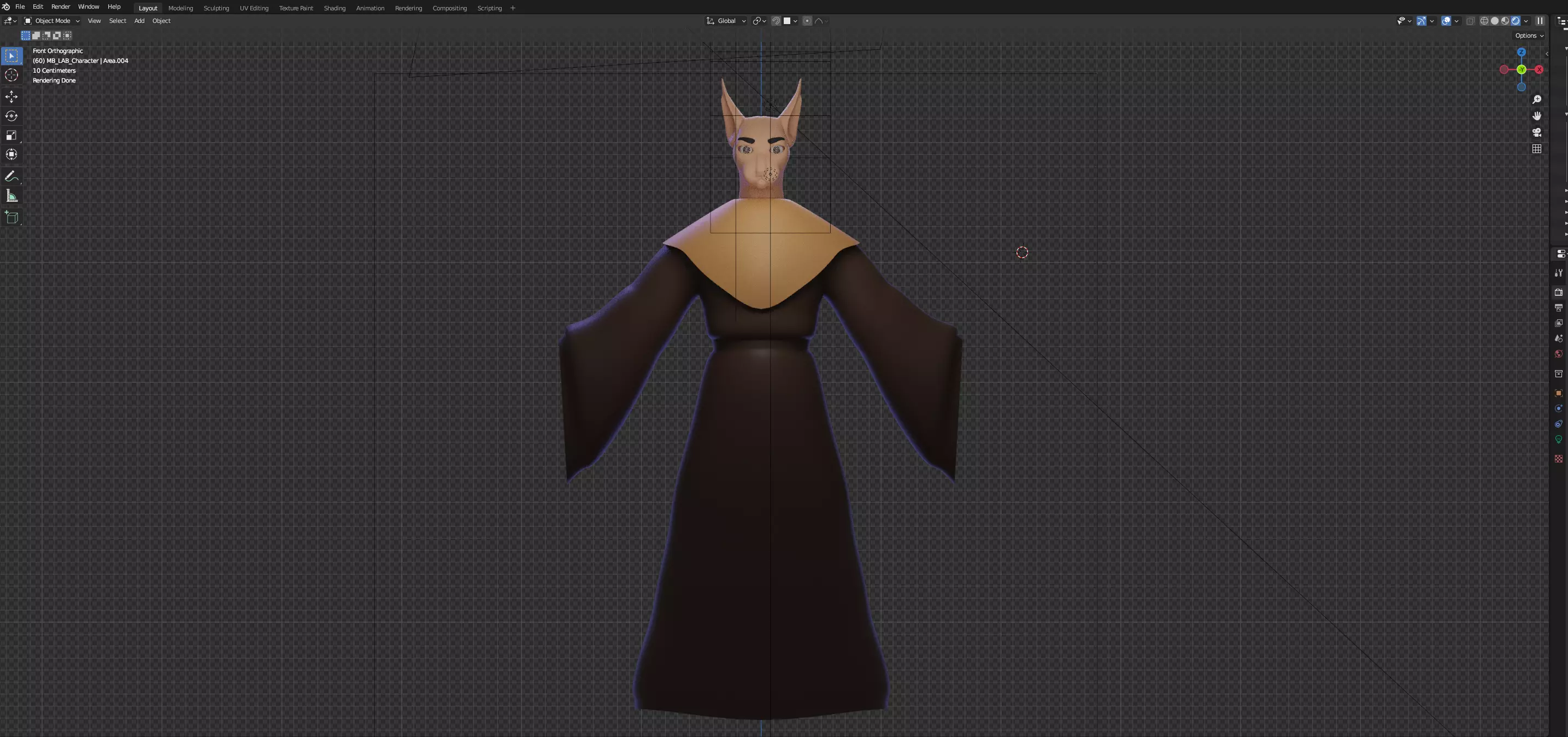The width and height of the screenshot is (1568, 737).
Task: Open the Object Constraints properties tab
Action: pyautogui.click(x=1558, y=424)
